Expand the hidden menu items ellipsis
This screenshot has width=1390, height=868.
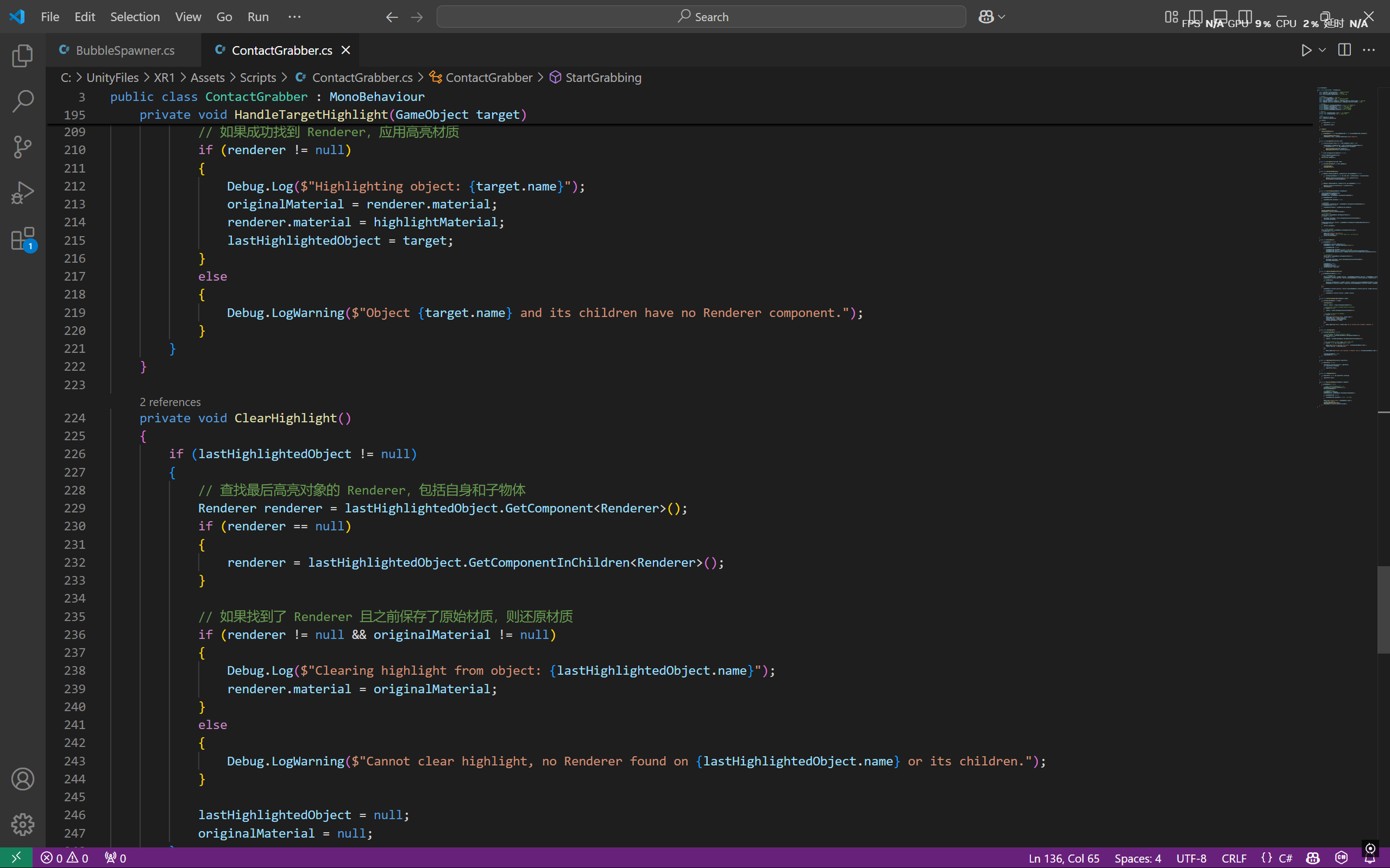(x=294, y=17)
